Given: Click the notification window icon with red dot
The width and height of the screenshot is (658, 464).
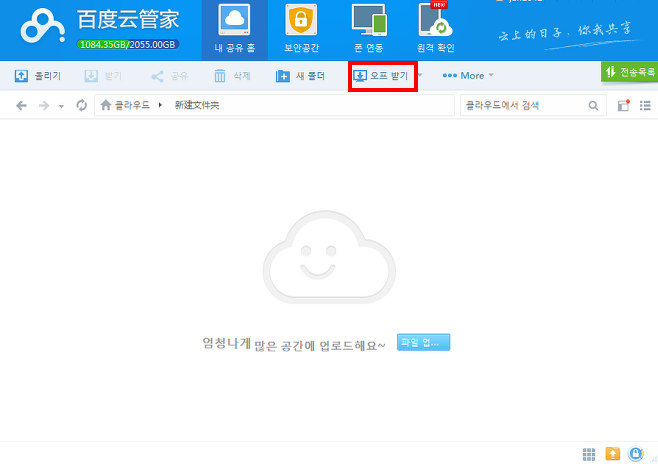Looking at the screenshot, I should pyautogui.click(x=624, y=105).
